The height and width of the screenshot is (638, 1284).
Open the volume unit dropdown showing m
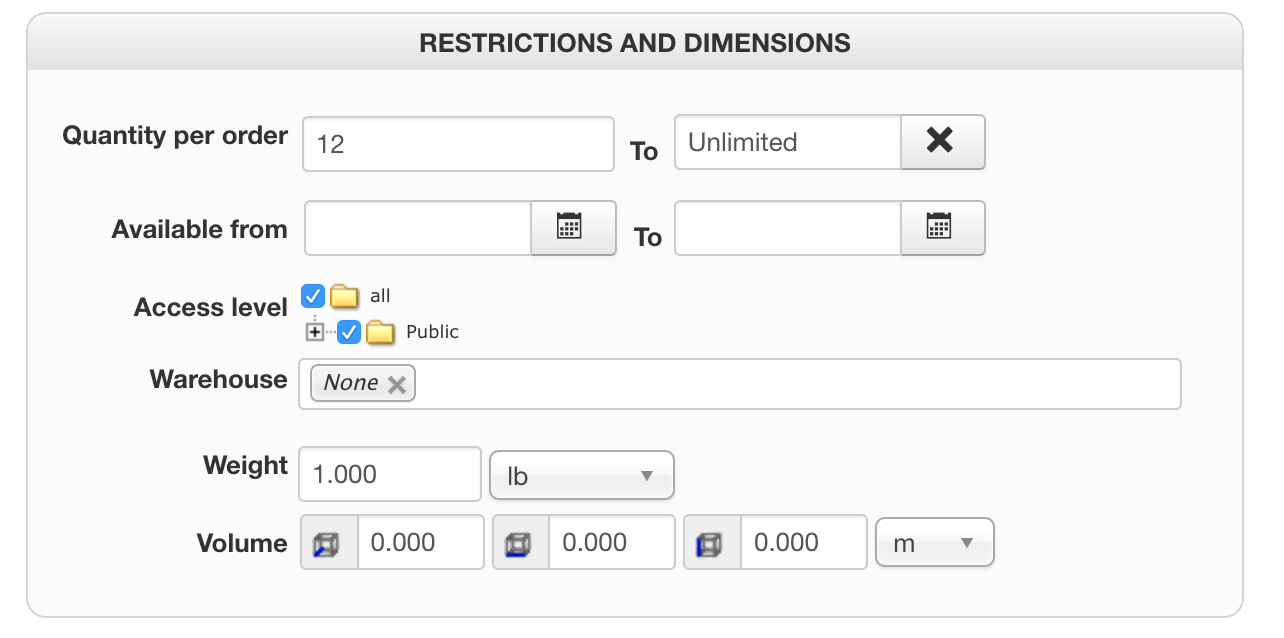pos(934,543)
